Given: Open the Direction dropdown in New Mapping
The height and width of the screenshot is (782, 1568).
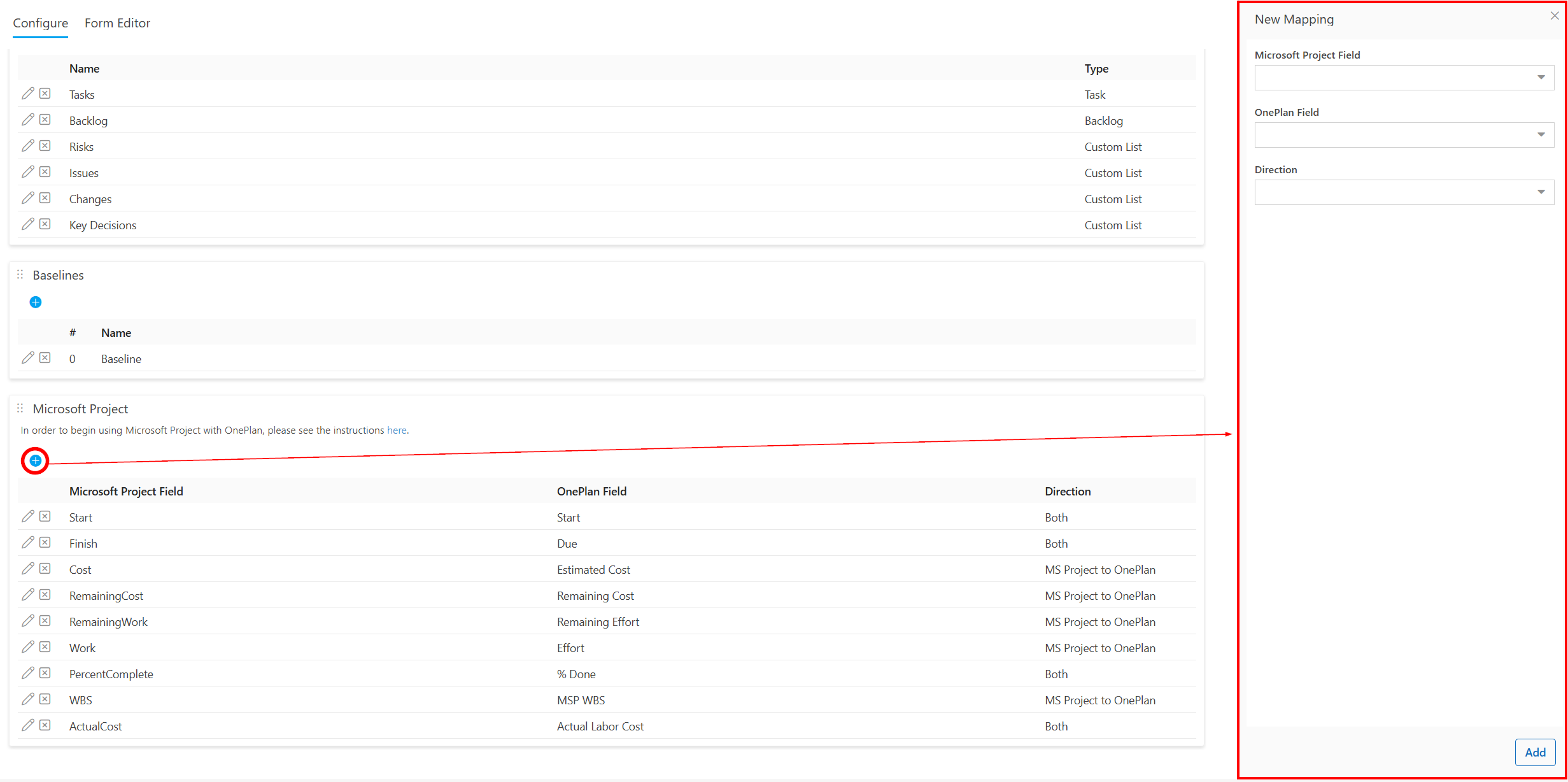Looking at the screenshot, I should coord(1404,192).
